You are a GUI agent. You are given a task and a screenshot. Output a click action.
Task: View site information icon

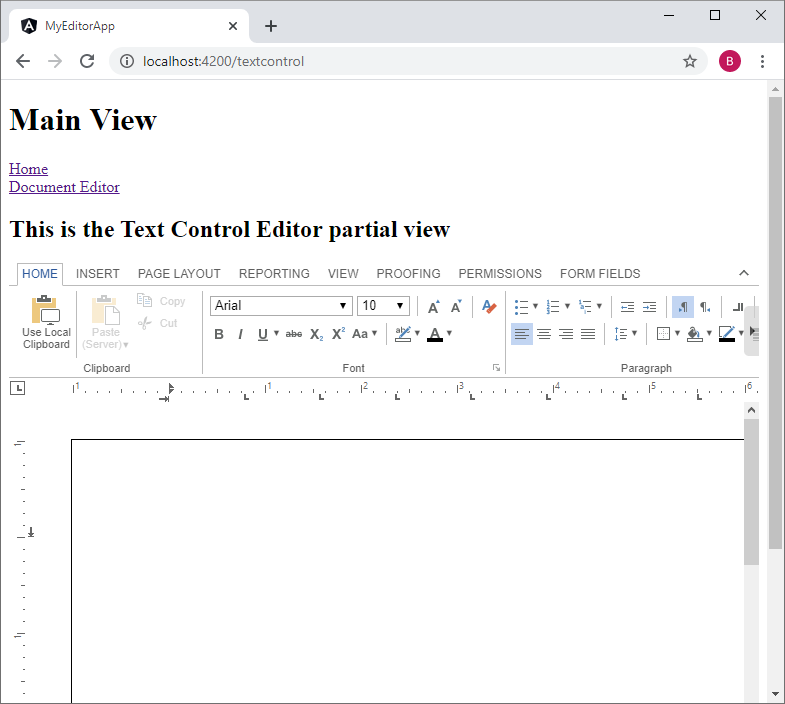(x=127, y=61)
